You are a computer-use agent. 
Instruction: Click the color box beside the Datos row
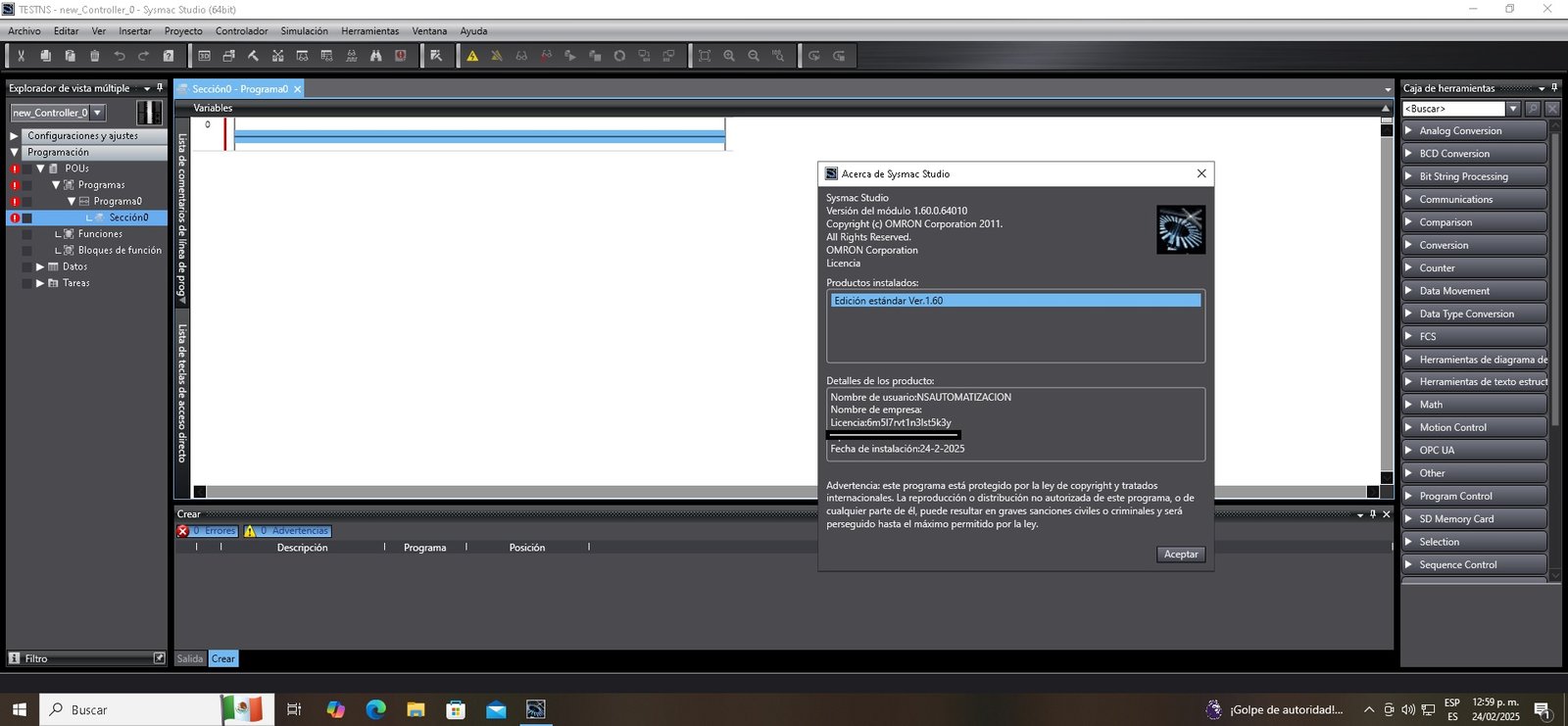coord(27,266)
